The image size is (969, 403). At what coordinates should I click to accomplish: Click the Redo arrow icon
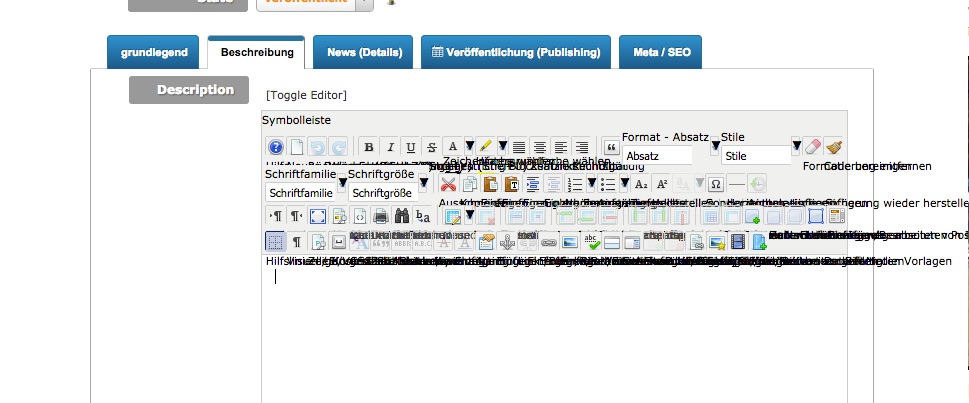pyautogui.click(x=338, y=147)
